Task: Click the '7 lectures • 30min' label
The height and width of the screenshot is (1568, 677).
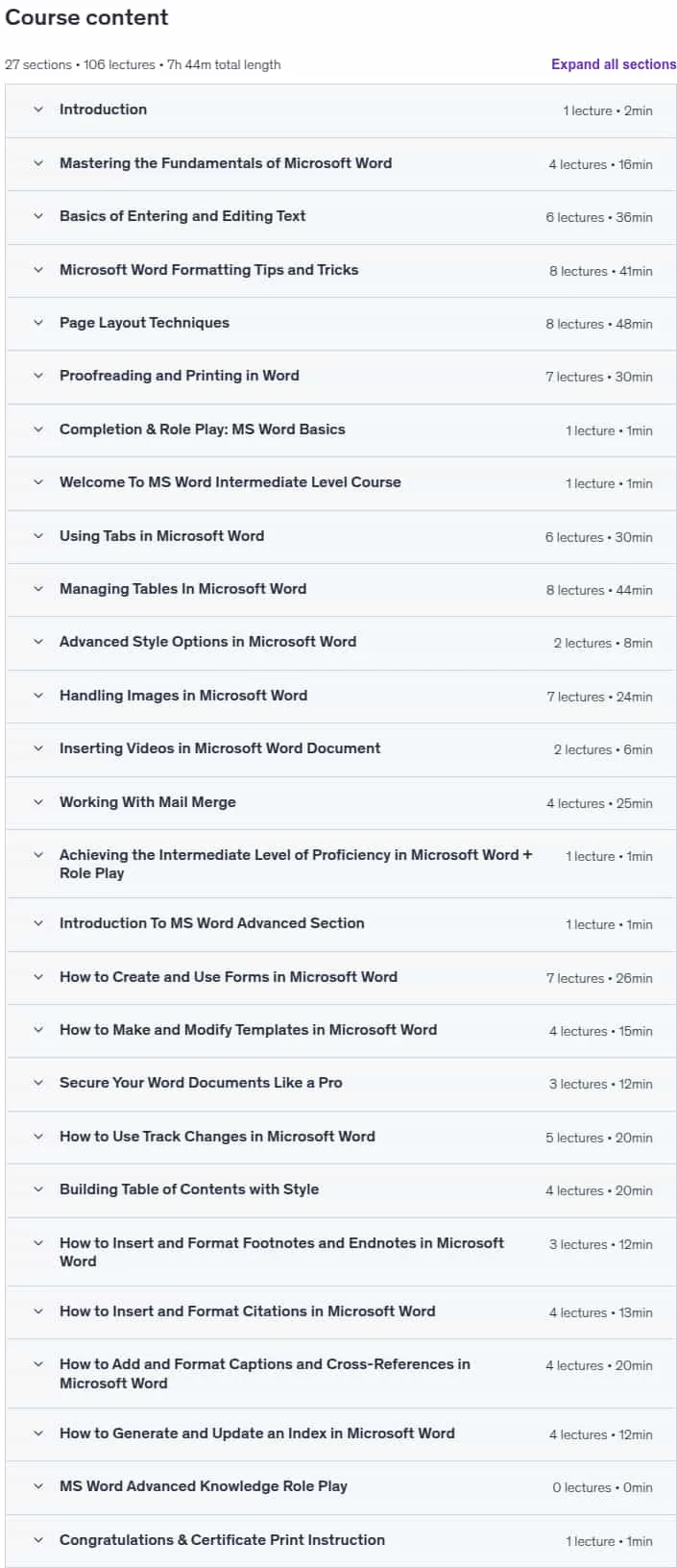Action: click(x=599, y=377)
